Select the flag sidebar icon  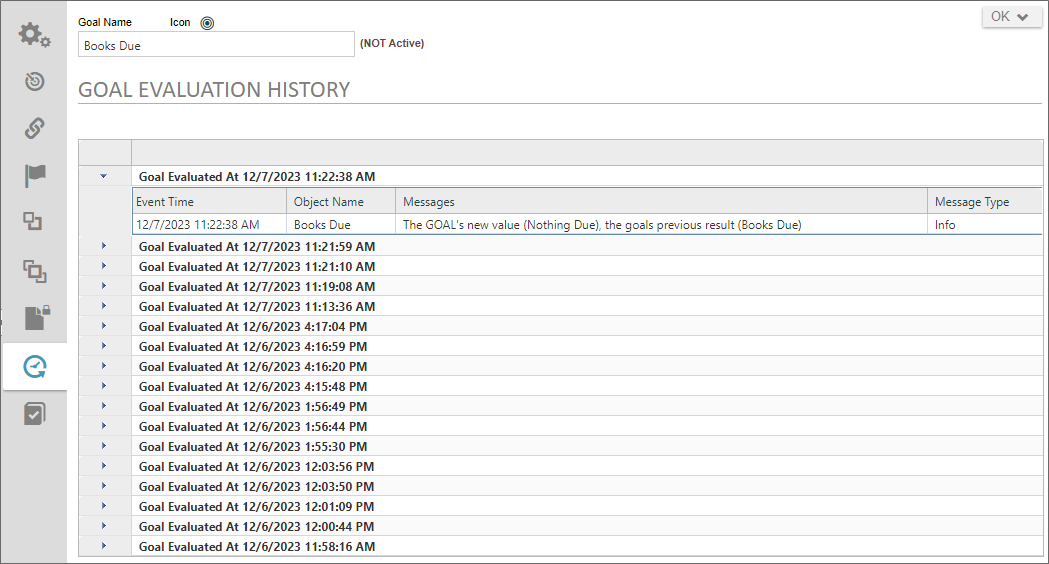pyautogui.click(x=34, y=176)
